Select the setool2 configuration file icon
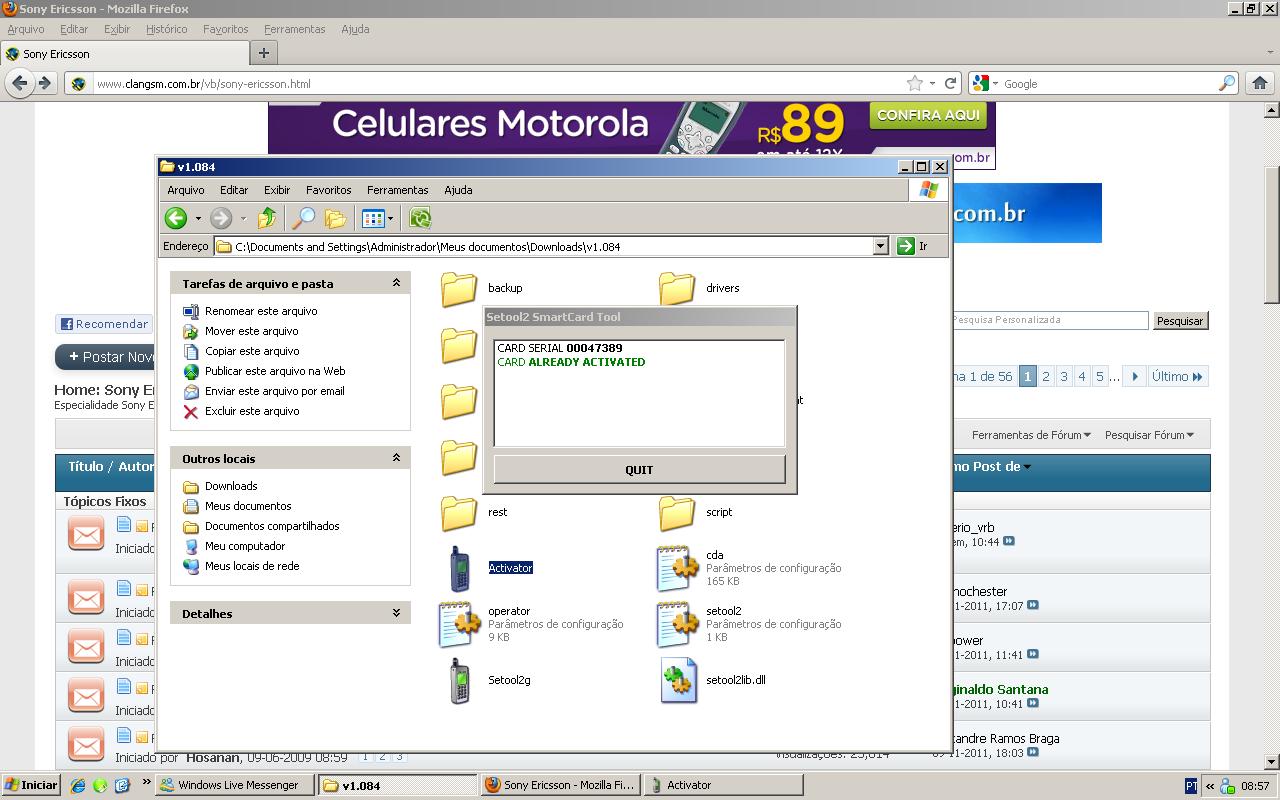 tap(677, 624)
